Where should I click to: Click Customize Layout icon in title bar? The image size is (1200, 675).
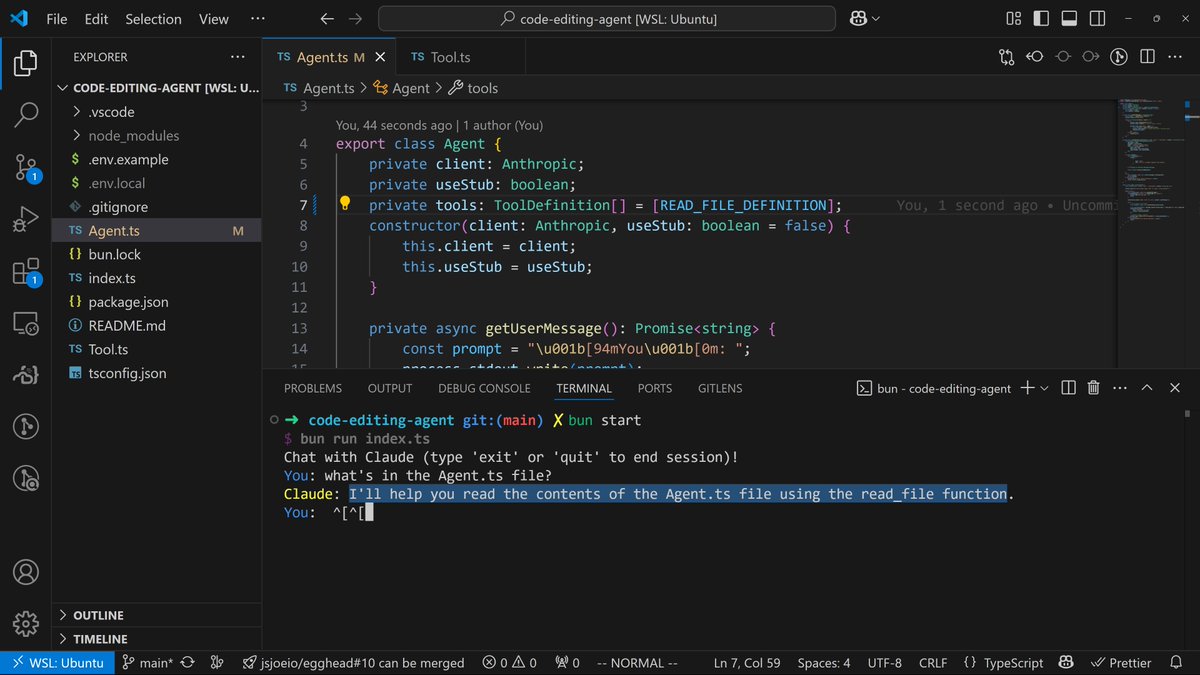[1014, 19]
